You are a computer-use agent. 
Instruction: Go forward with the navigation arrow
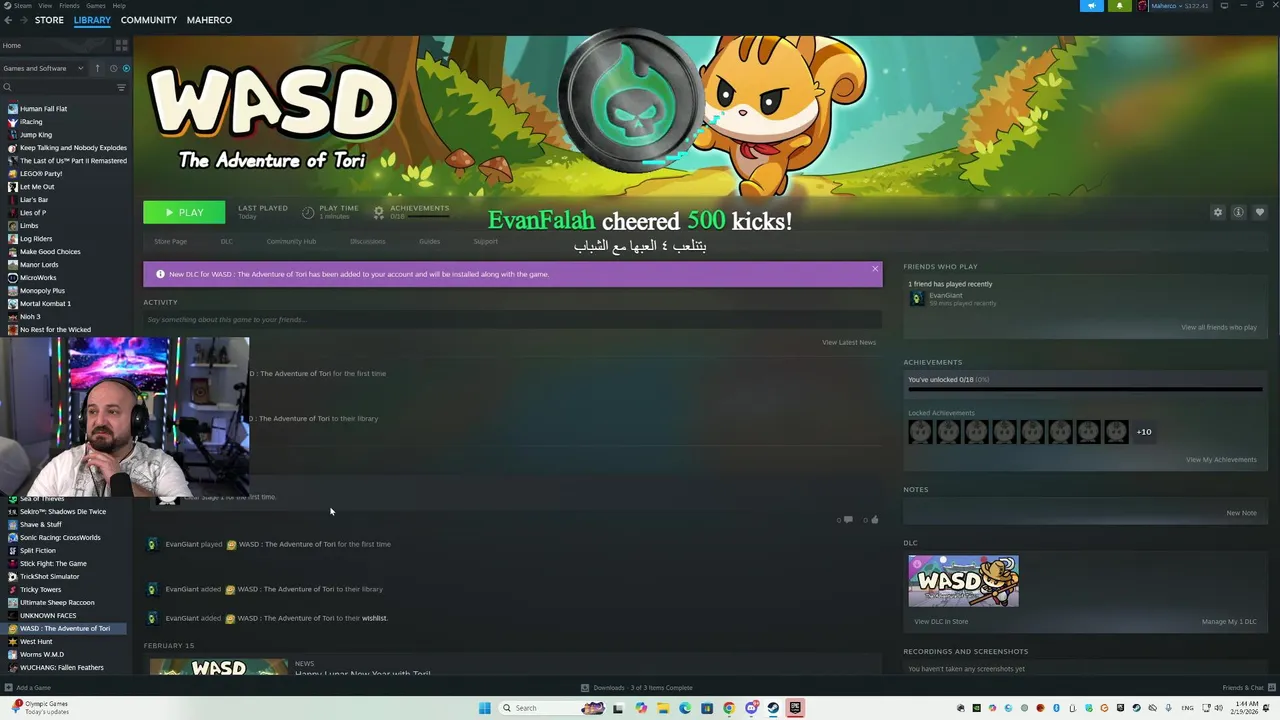22,20
